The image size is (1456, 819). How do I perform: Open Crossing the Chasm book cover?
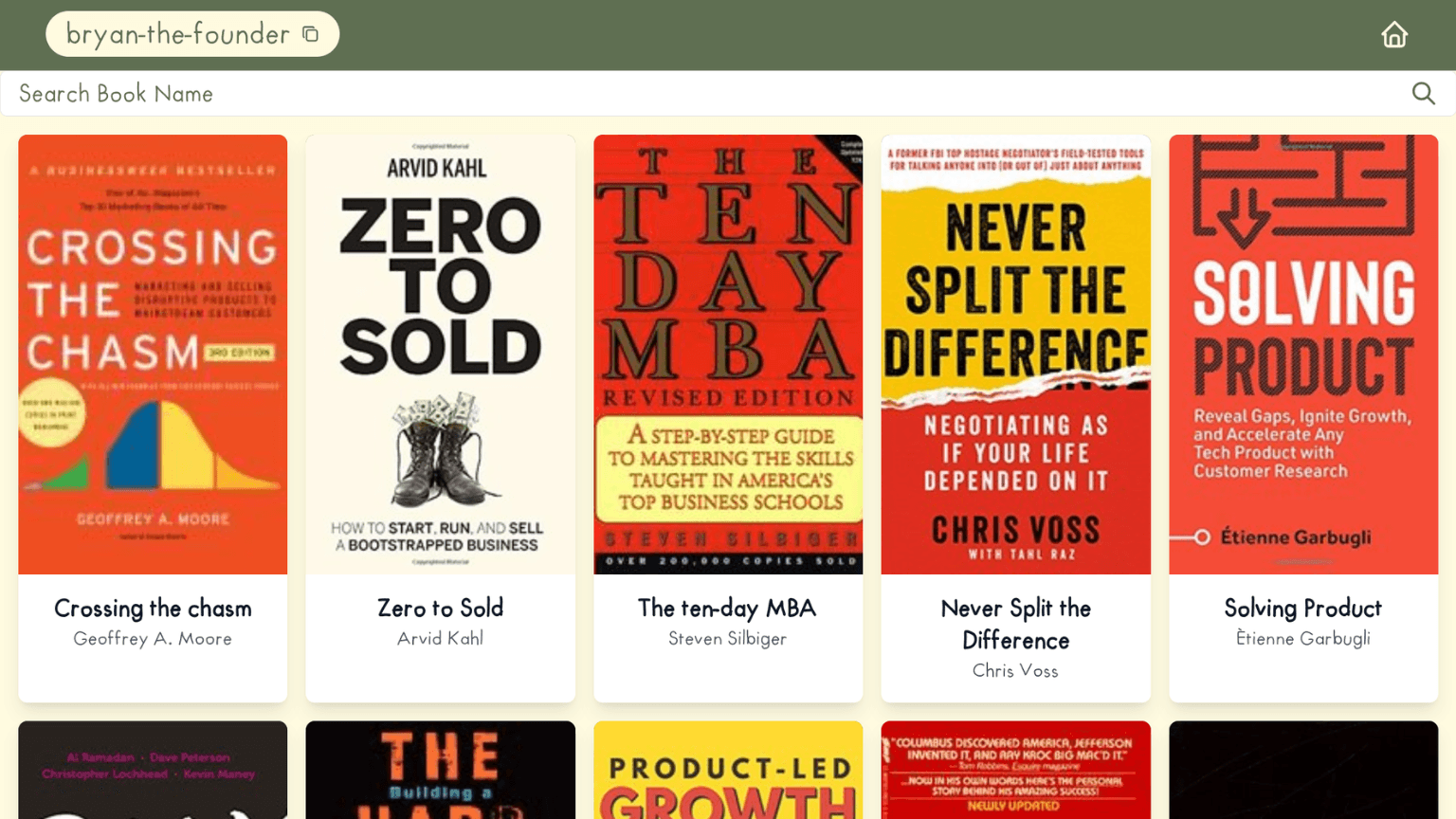tap(153, 355)
